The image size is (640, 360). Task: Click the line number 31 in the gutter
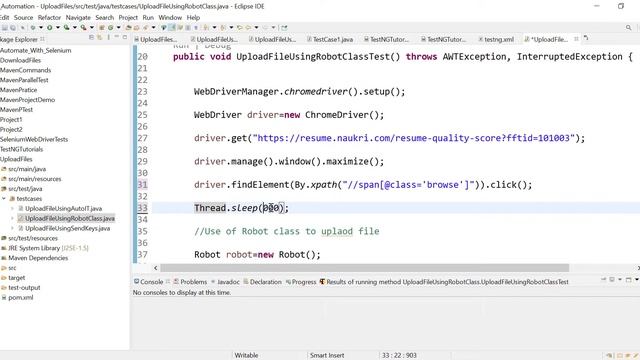tap(142, 184)
